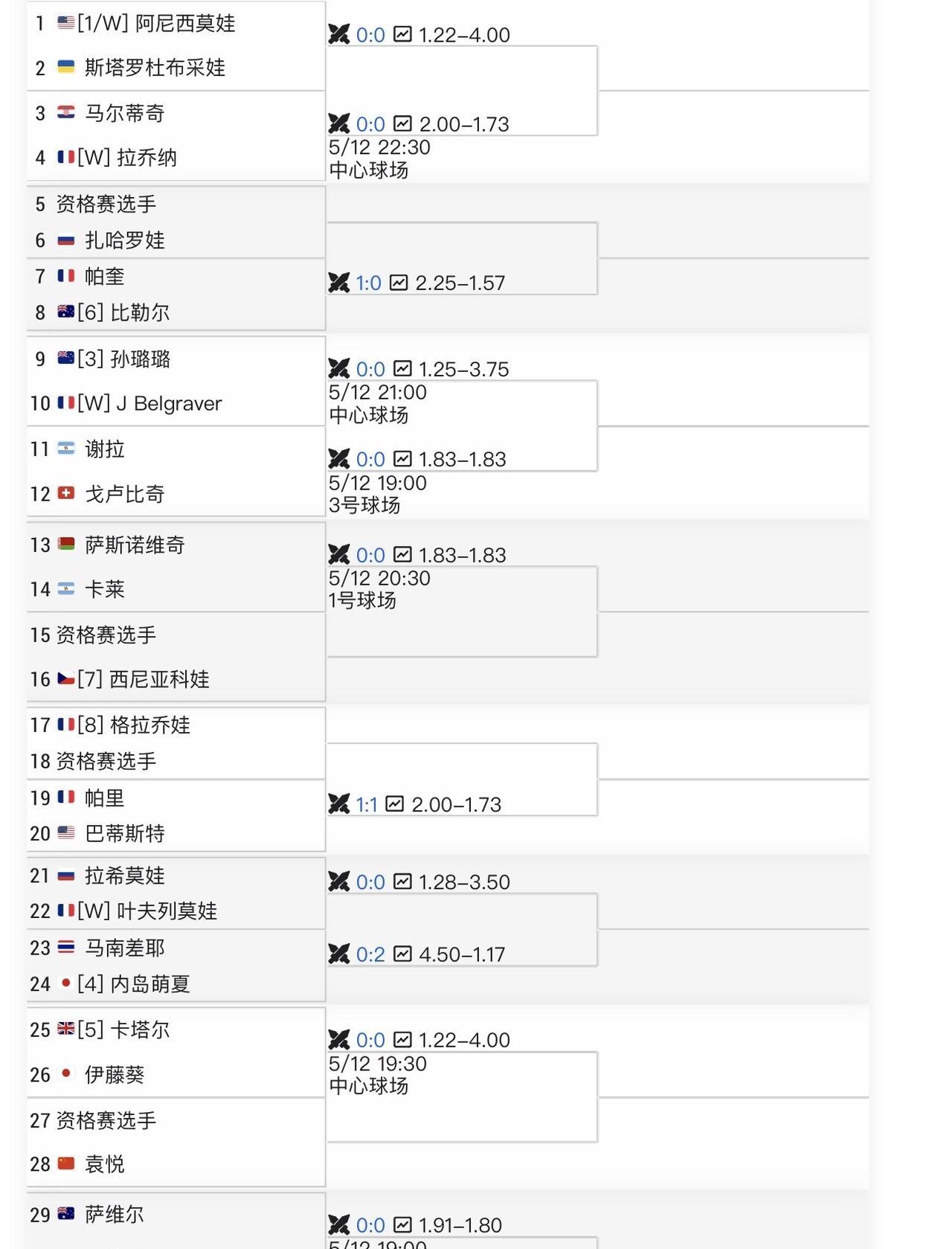This screenshot has height=1249, width=952.
Task: Open head-to-head icon for 帕奎 vs 比勒尔
Action: point(338,283)
